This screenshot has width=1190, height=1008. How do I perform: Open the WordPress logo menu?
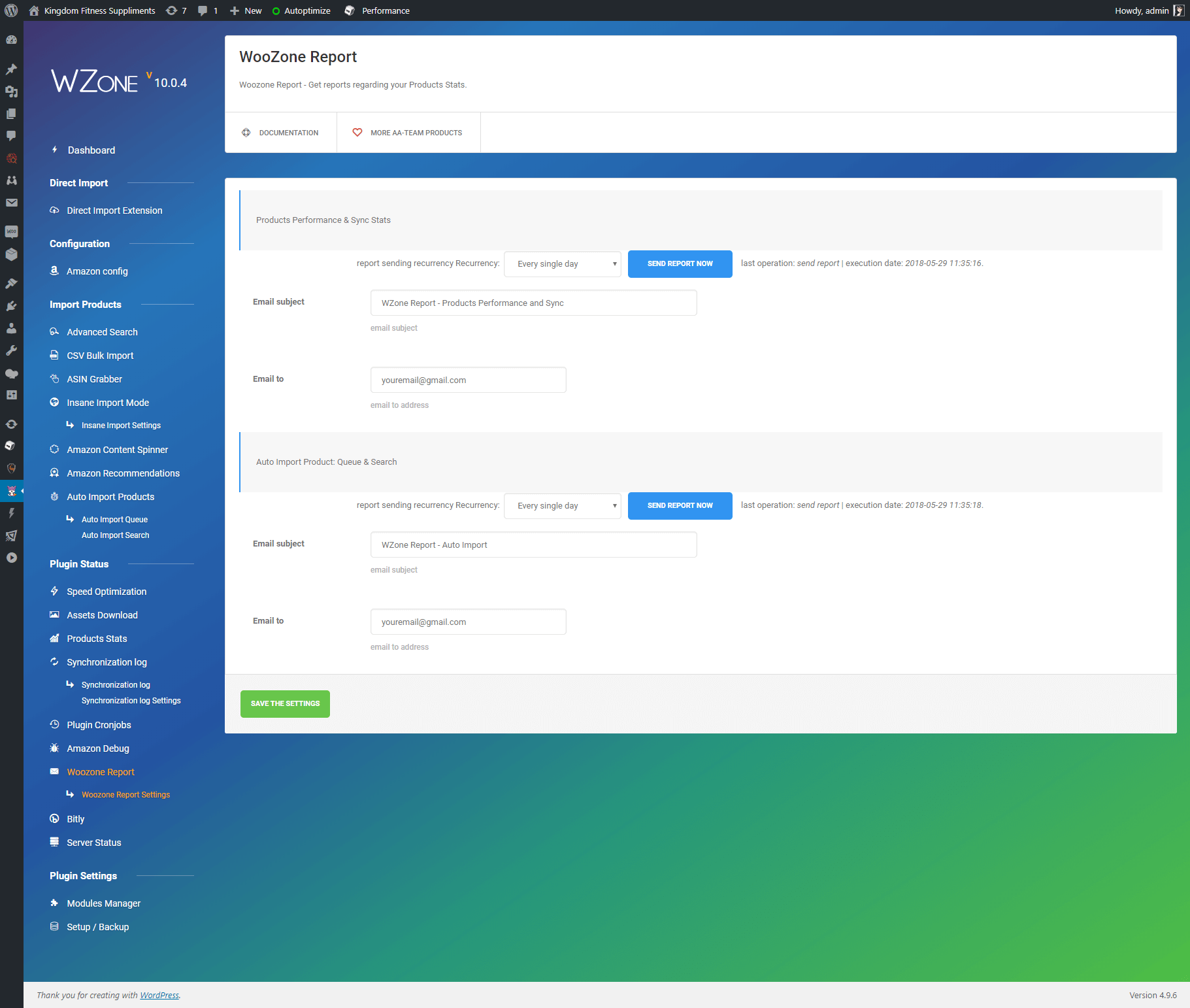coord(11,10)
